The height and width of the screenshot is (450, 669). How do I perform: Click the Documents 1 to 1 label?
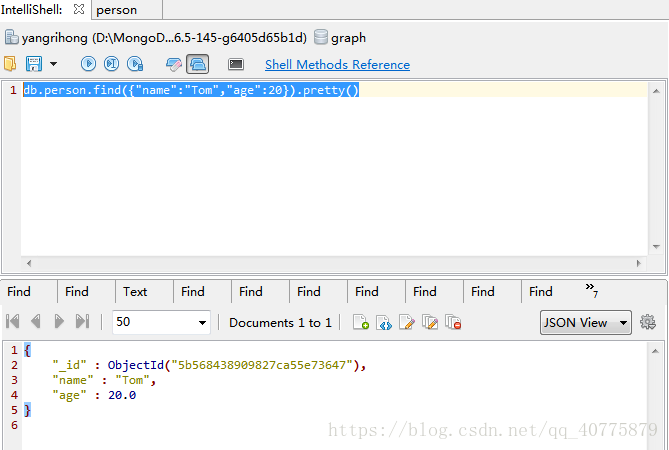[x=280, y=322]
